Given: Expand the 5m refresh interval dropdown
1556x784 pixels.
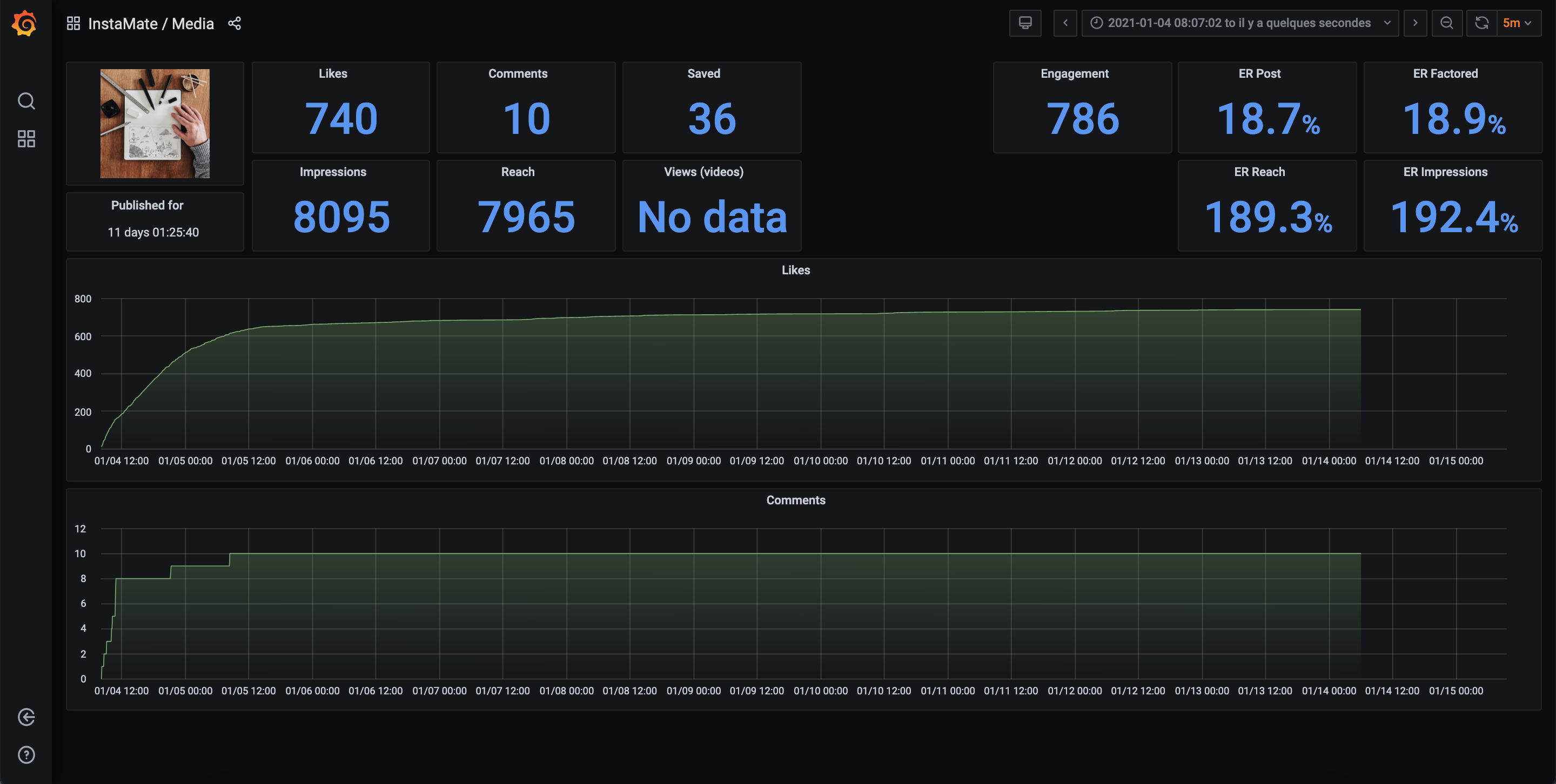Looking at the screenshot, I should pos(1517,23).
